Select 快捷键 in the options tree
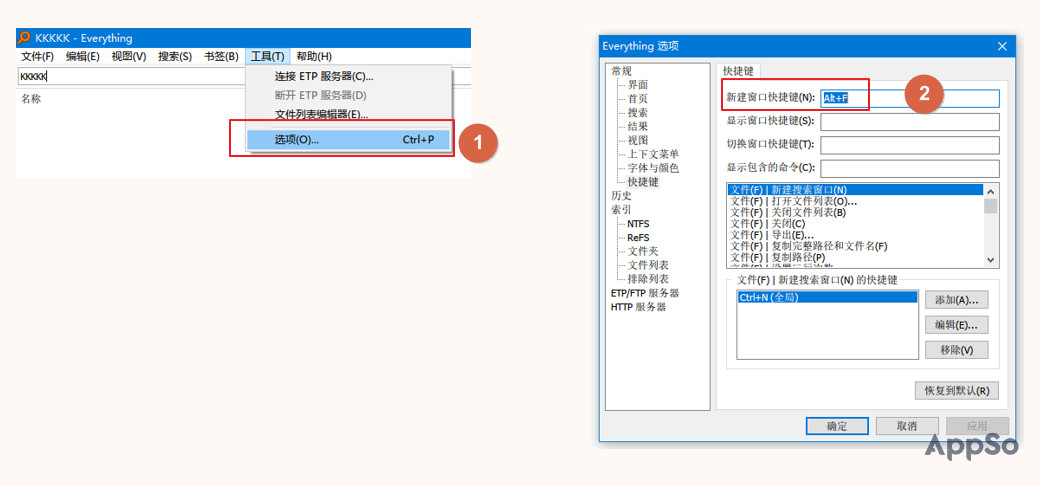This screenshot has height=486, width=1041. 643,182
